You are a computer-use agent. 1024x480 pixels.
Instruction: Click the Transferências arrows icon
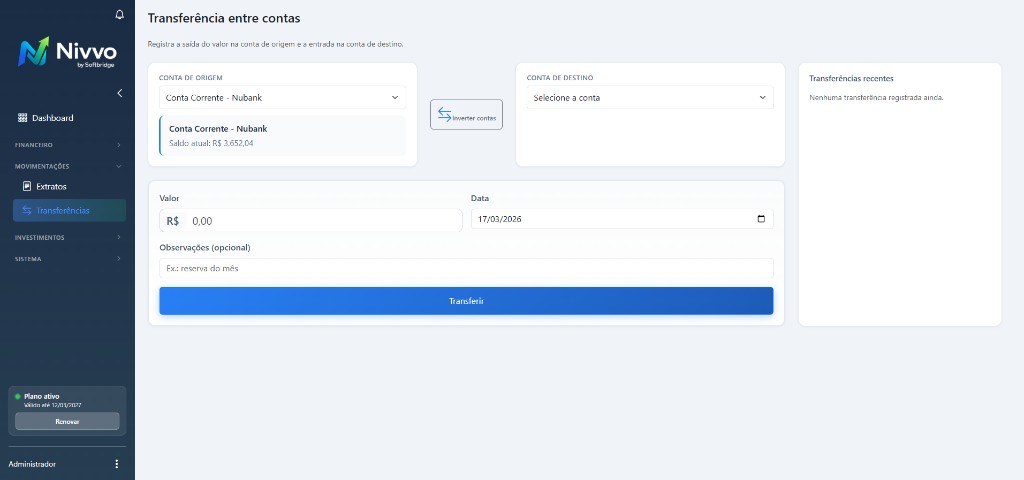click(x=27, y=210)
